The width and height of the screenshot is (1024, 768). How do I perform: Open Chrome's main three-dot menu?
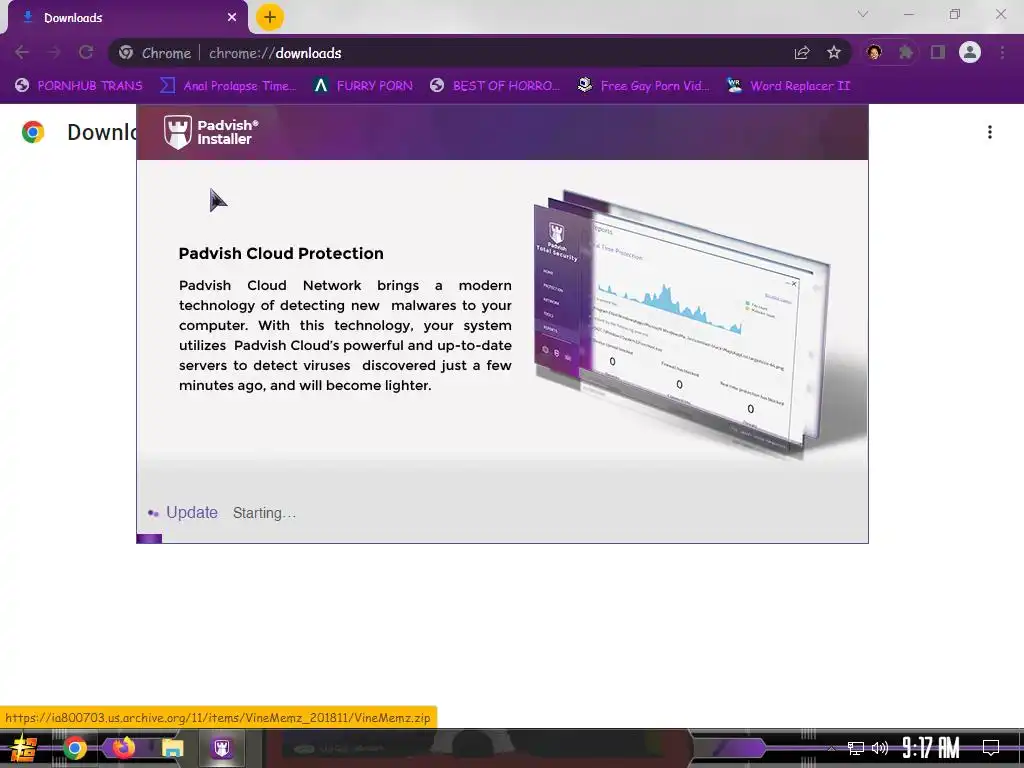click(1002, 52)
